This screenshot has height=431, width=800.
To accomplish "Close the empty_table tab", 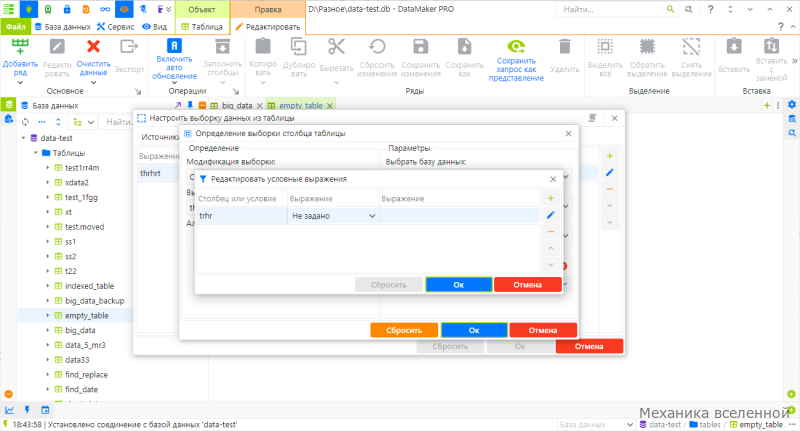I will 330,106.
